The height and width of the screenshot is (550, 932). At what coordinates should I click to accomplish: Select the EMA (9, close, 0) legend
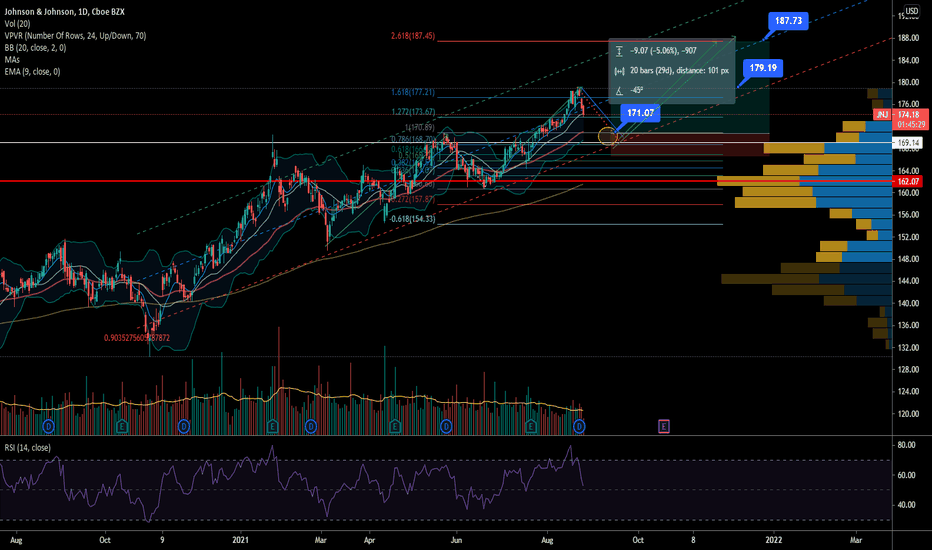[32, 71]
